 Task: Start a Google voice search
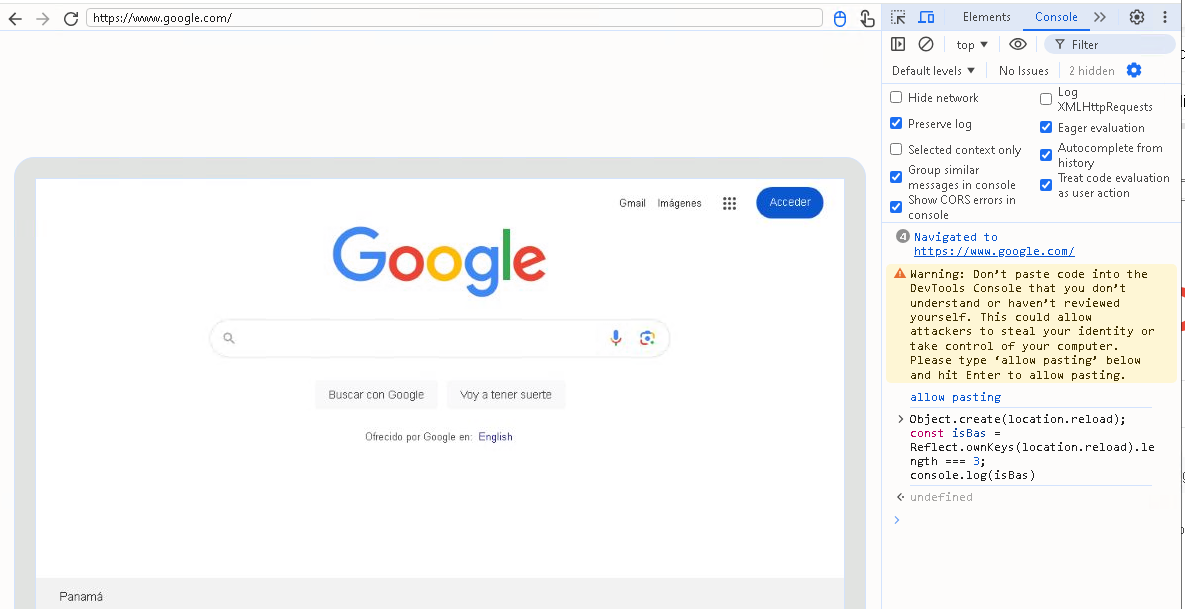click(x=616, y=338)
